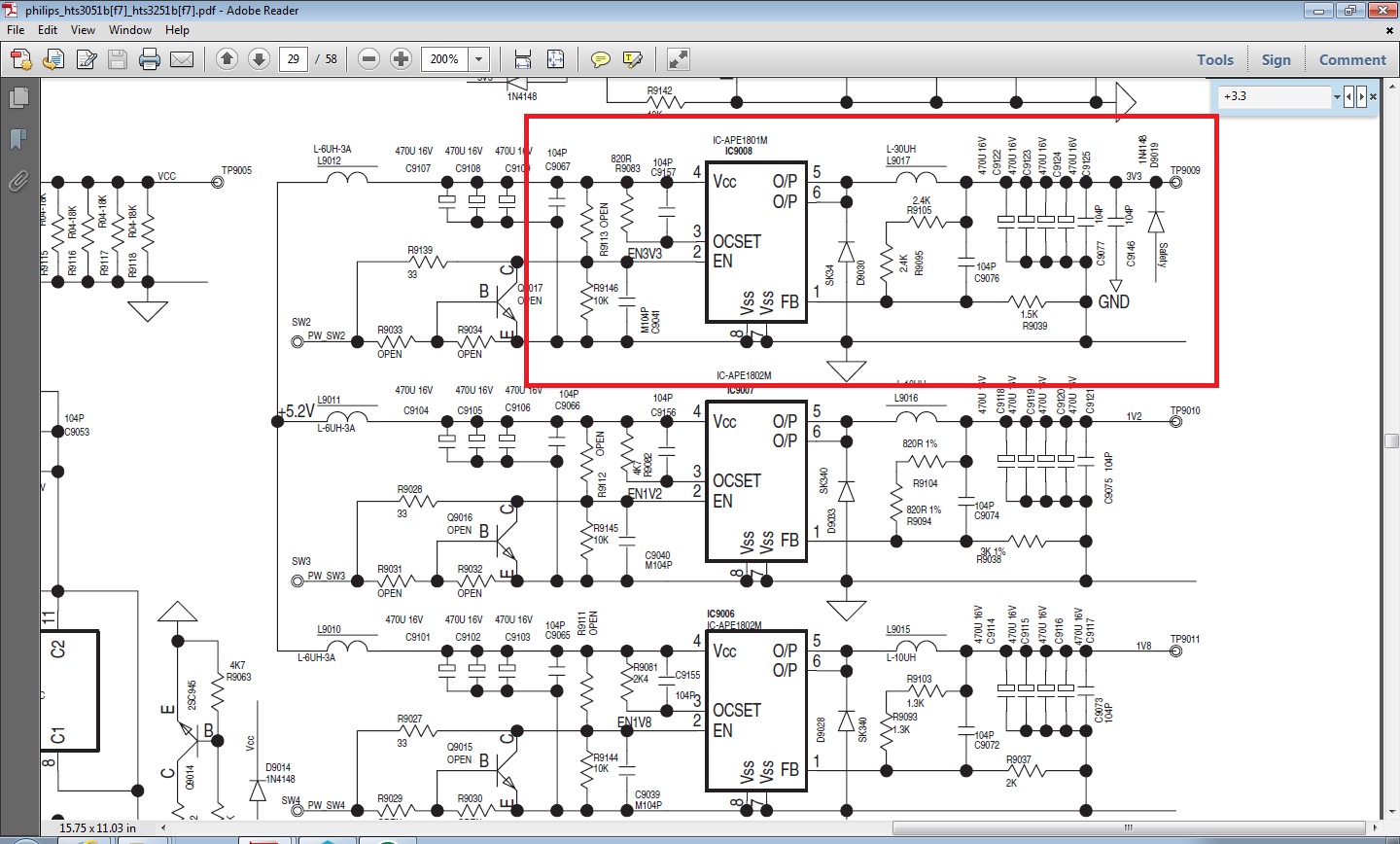The image size is (1400, 844).
Task: Click the Save file floppy icon
Action: 118,59
